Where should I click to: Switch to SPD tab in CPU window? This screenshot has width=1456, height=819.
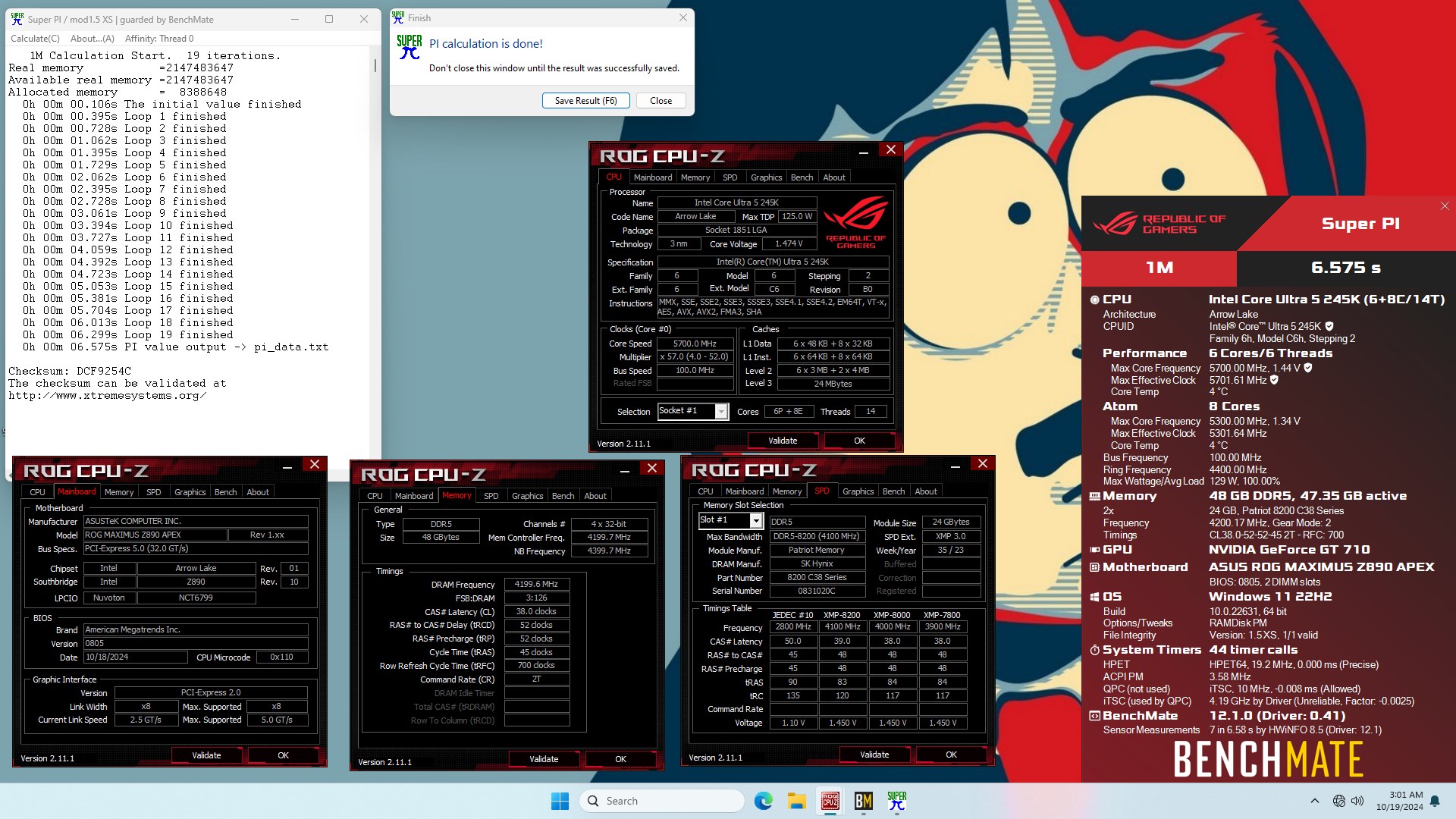coord(730,177)
